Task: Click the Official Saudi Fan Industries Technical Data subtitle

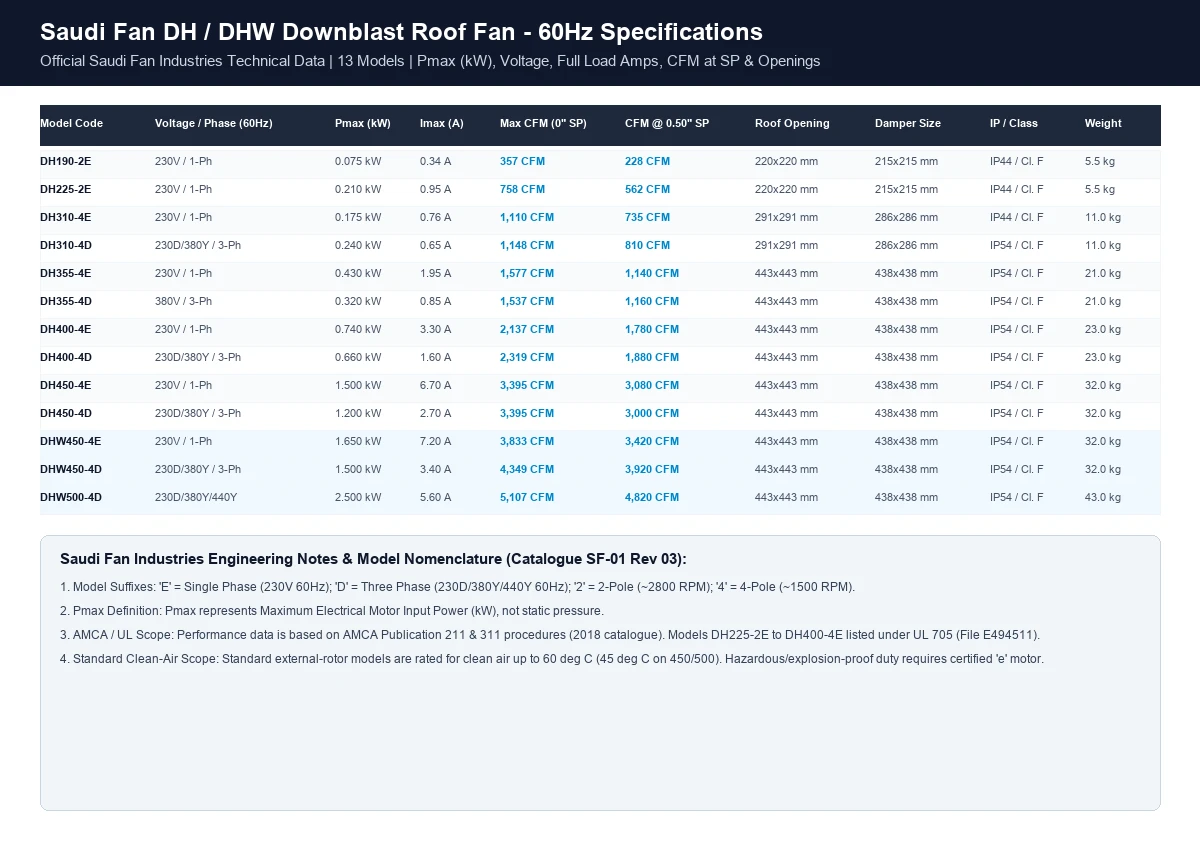Action: pos(430,61)
